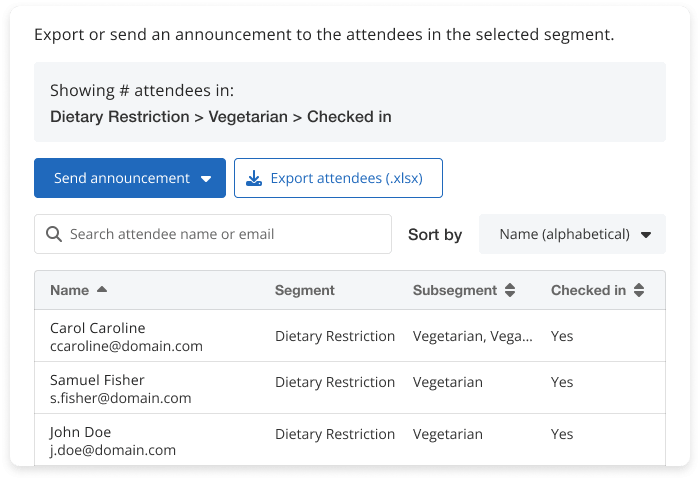Image resolution: width=700 pixels, height=480 pixels.
Task: Expand the Name (alphabetical) sort dropdown
Action: 646,235
